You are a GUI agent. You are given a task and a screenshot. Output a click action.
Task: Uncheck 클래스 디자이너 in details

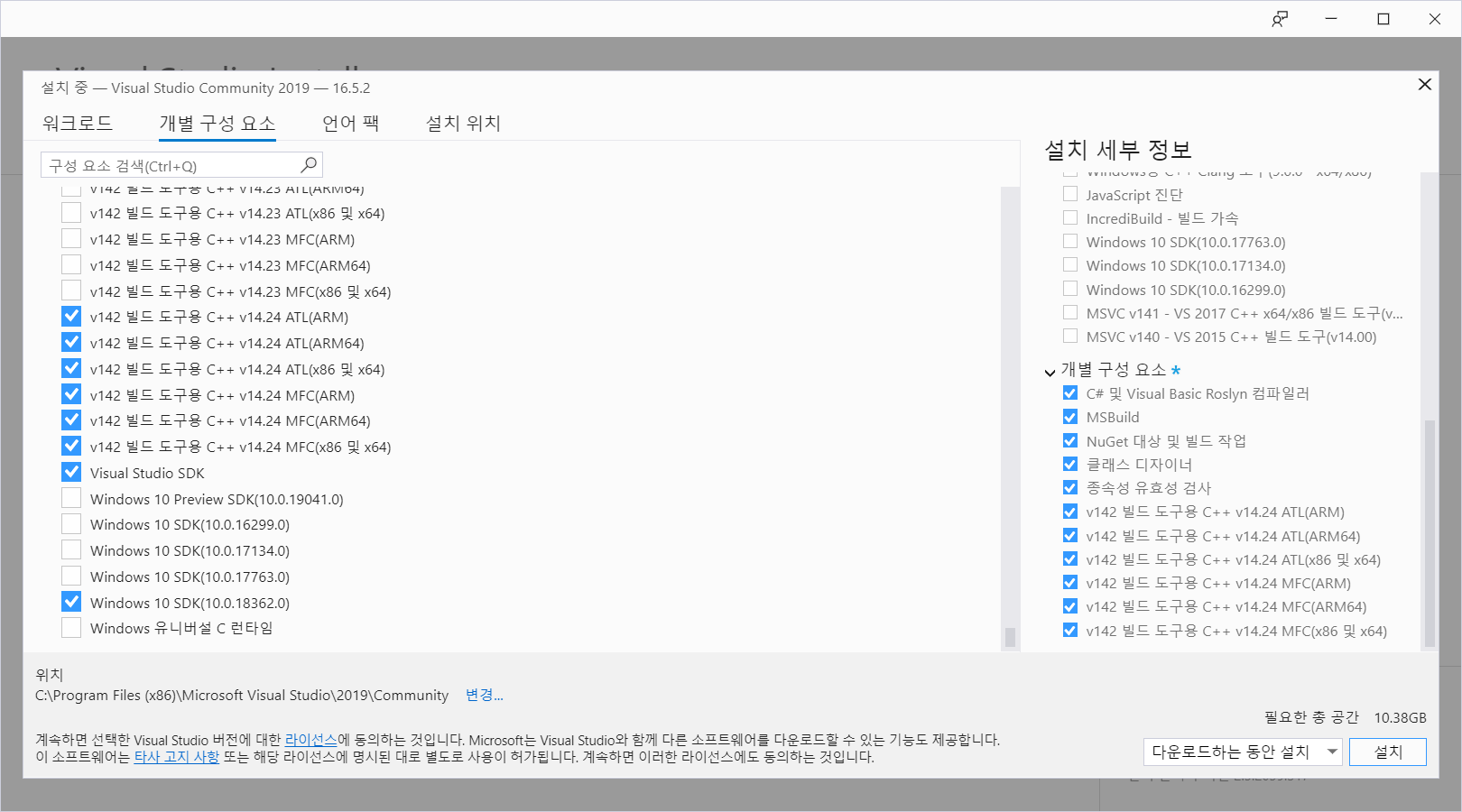click(x=1070, y=464)
